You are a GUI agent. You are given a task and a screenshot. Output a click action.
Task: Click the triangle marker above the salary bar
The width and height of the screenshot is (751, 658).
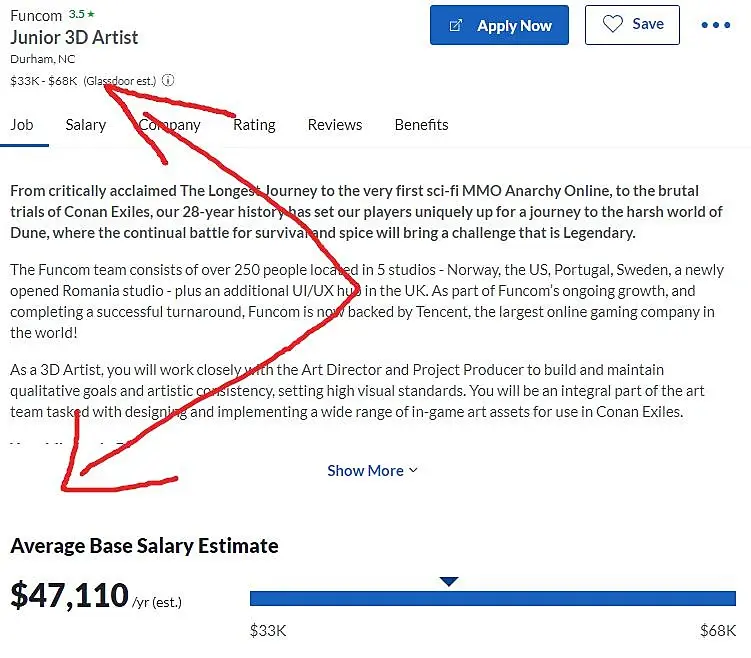click(449, 581)
